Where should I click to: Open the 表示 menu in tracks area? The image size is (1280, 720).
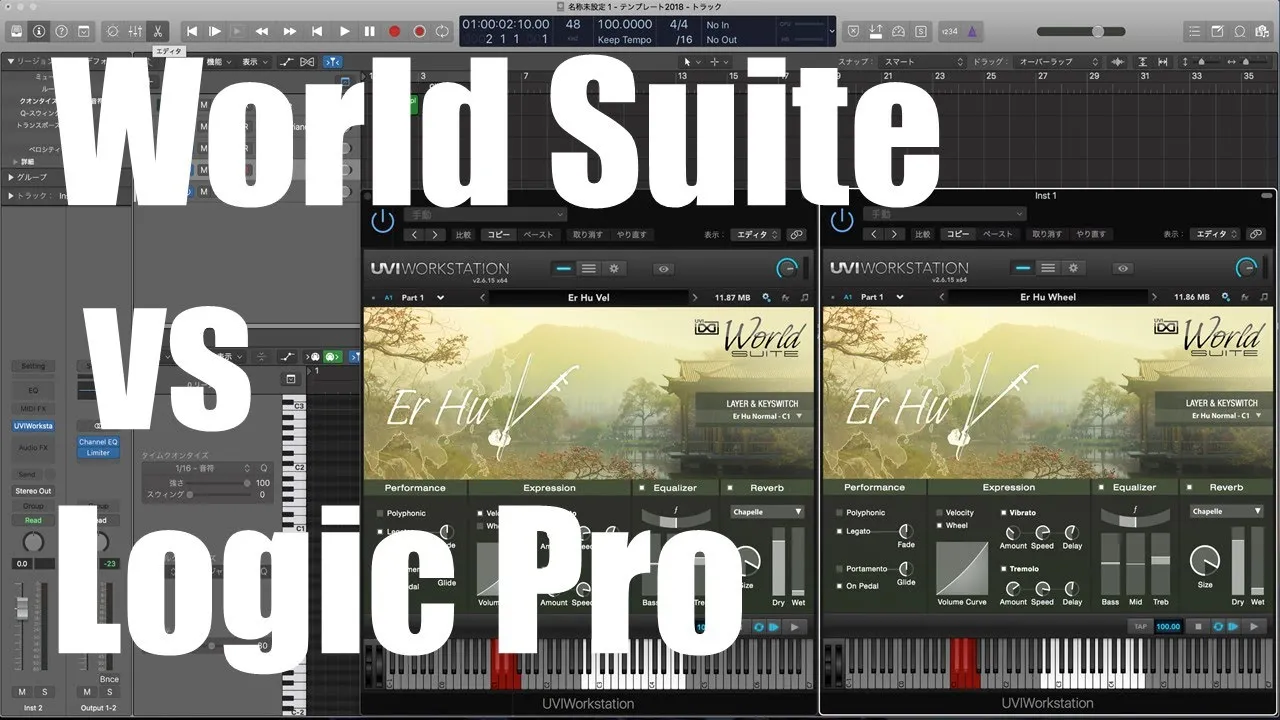click(x=254, y=61)
